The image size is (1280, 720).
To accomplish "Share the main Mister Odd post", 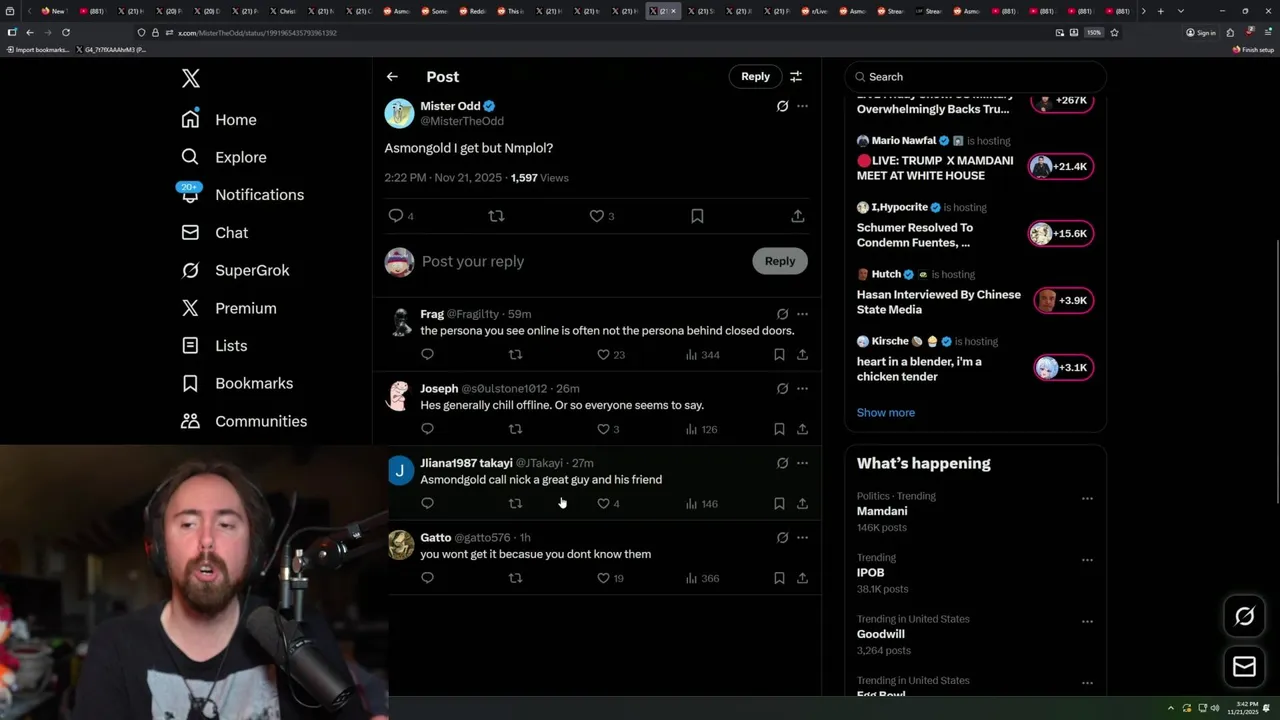I will (x=797, y=216).
